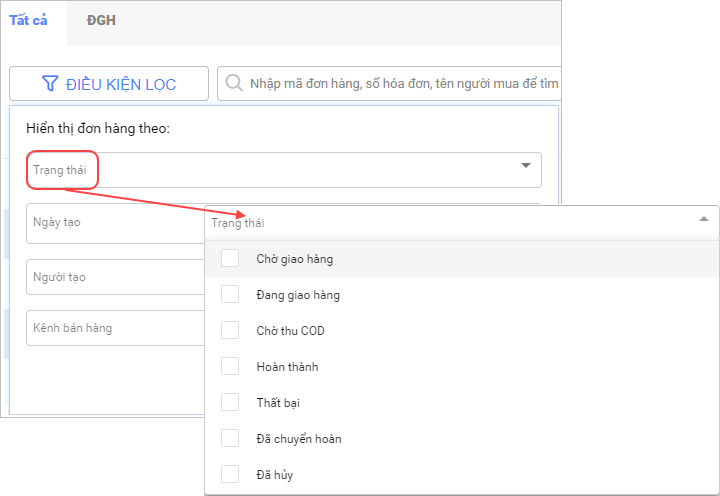Check the Đã hủy checkbox
The height and width of the screenshot is (496, 720).
coord(230,474)
